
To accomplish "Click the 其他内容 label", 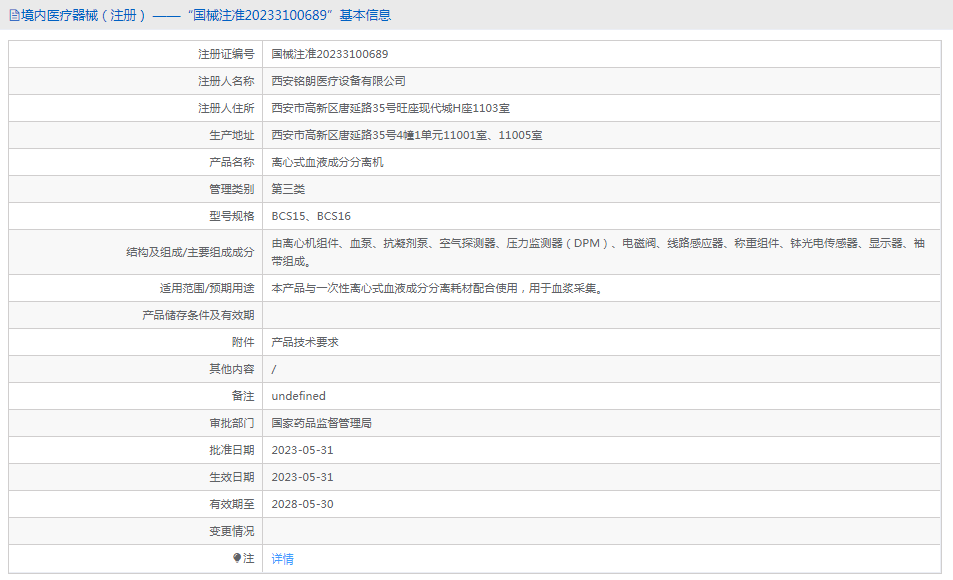I will (232, 369).
